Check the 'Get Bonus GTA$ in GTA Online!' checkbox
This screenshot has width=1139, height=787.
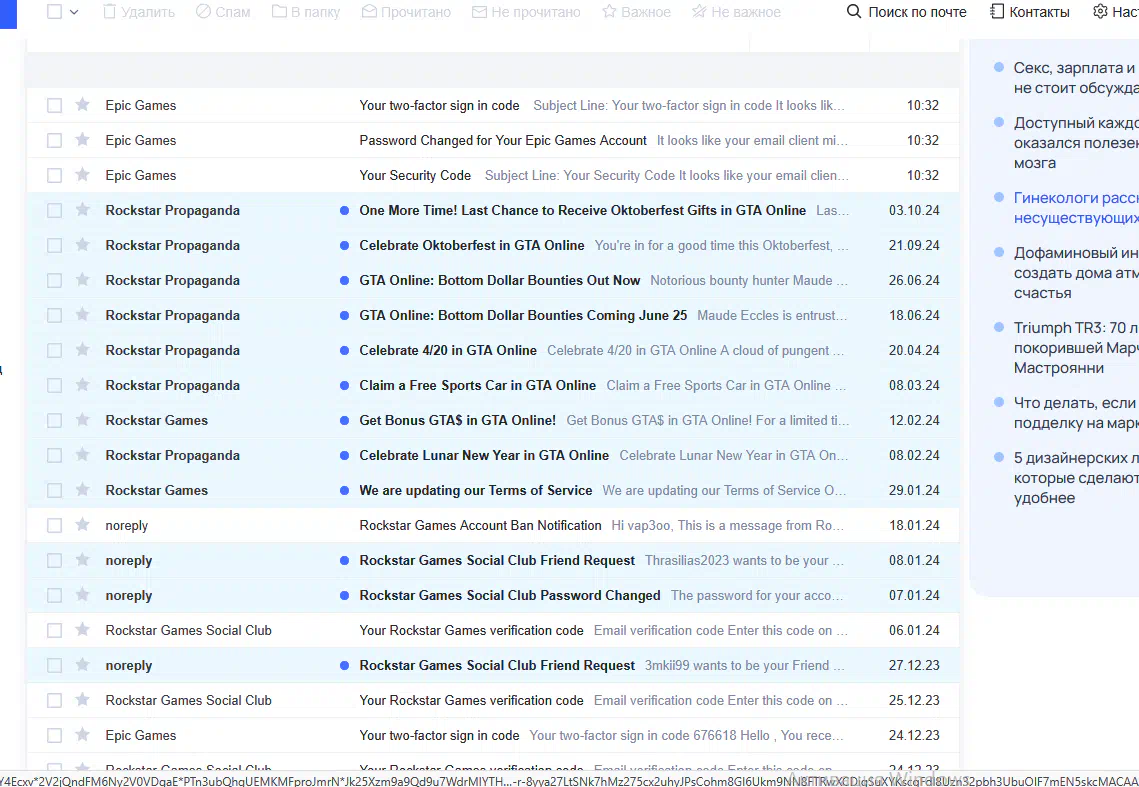[54, 420]
